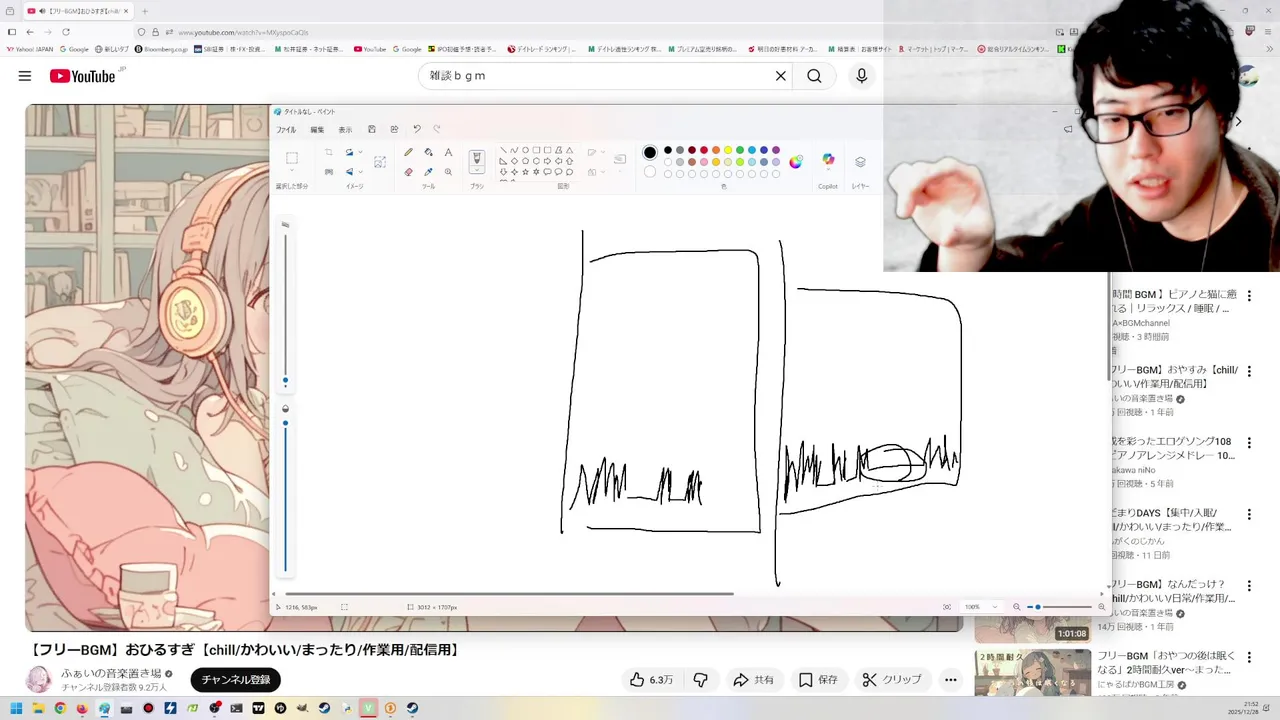Expand the flip options dropdown

(360, 172)
